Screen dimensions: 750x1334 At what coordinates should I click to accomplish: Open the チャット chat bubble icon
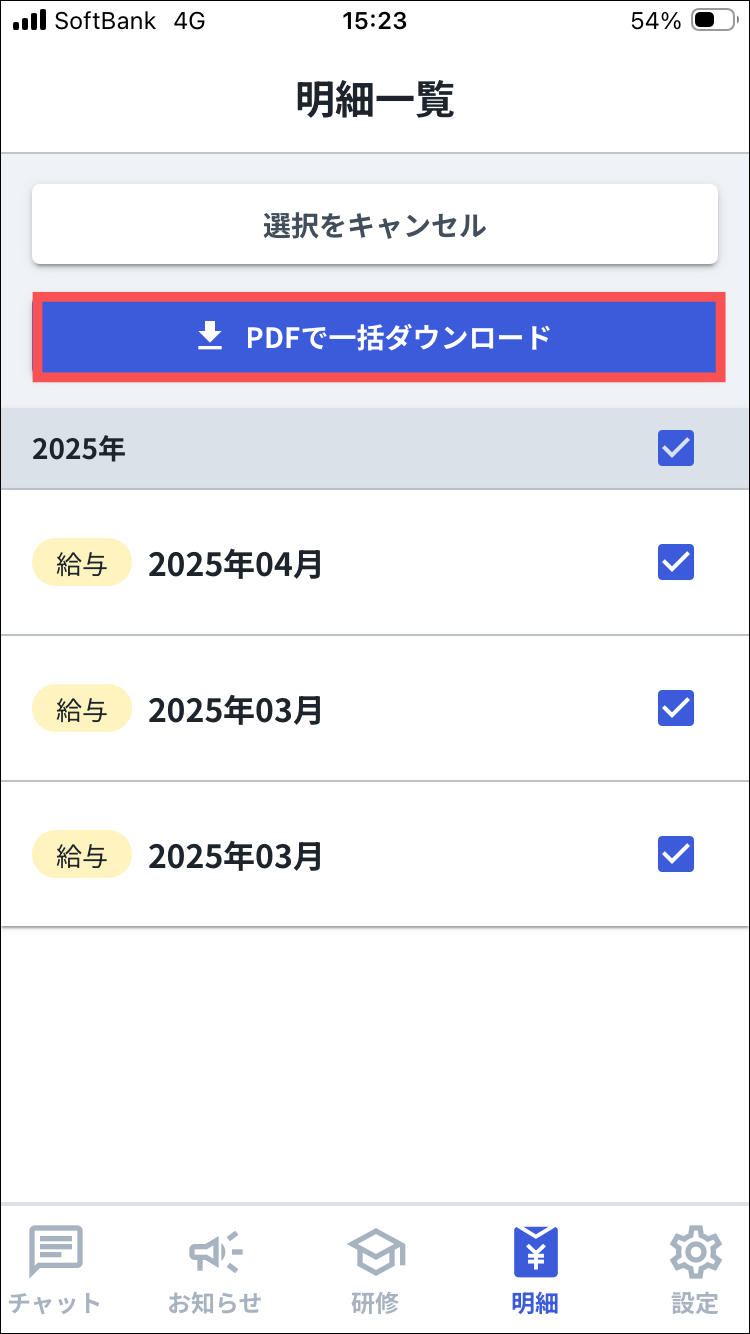point(55,1250)
